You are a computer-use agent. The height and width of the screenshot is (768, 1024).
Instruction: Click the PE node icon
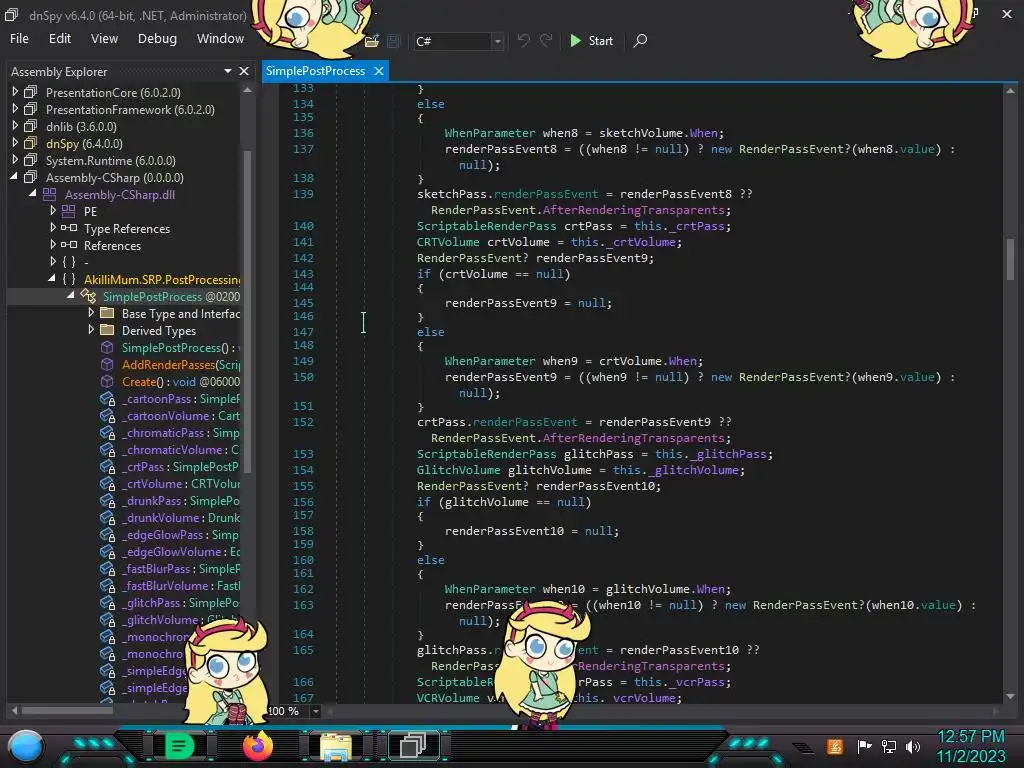pos(69,211)
